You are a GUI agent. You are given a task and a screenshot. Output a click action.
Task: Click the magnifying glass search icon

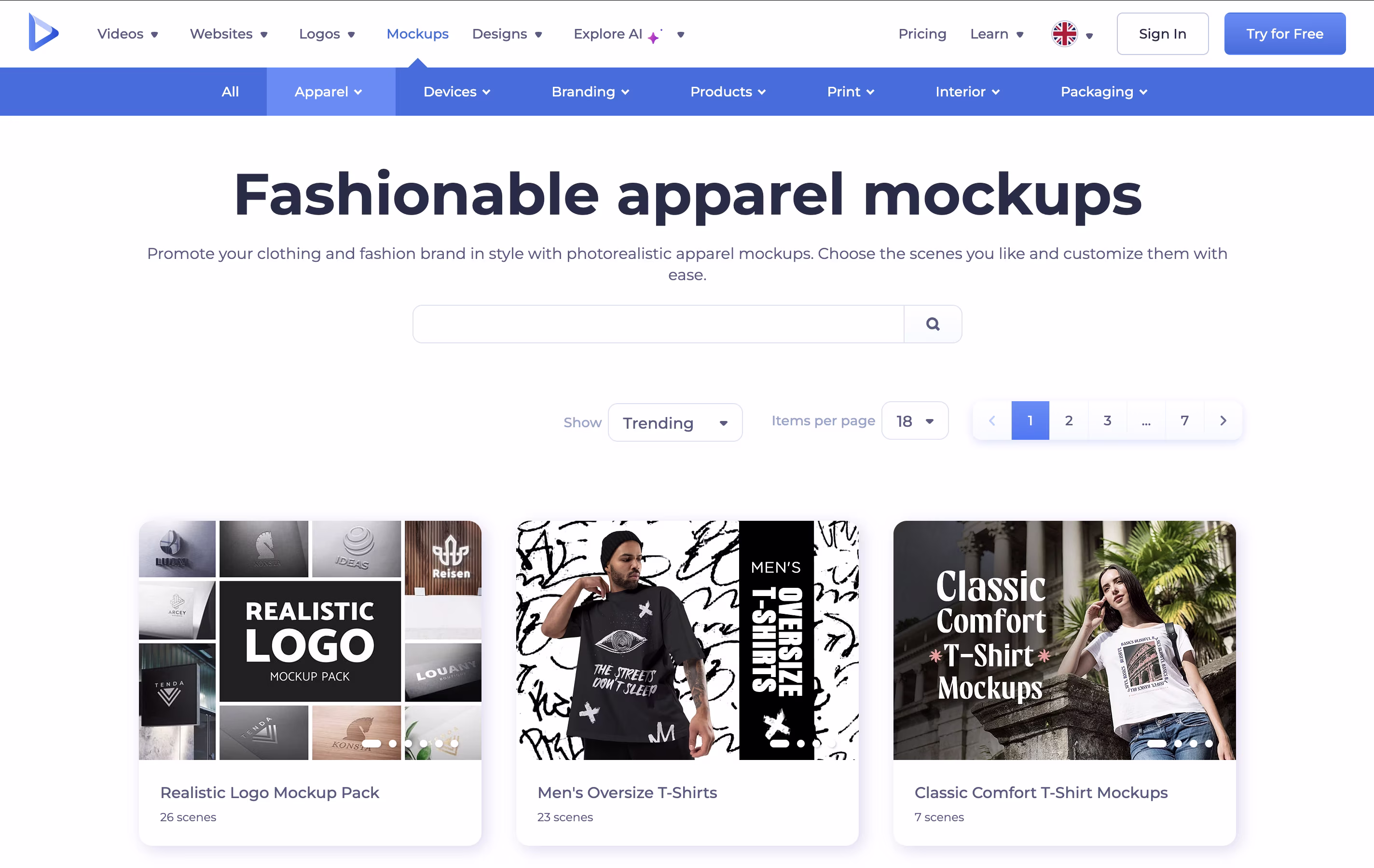coord(933,324)
